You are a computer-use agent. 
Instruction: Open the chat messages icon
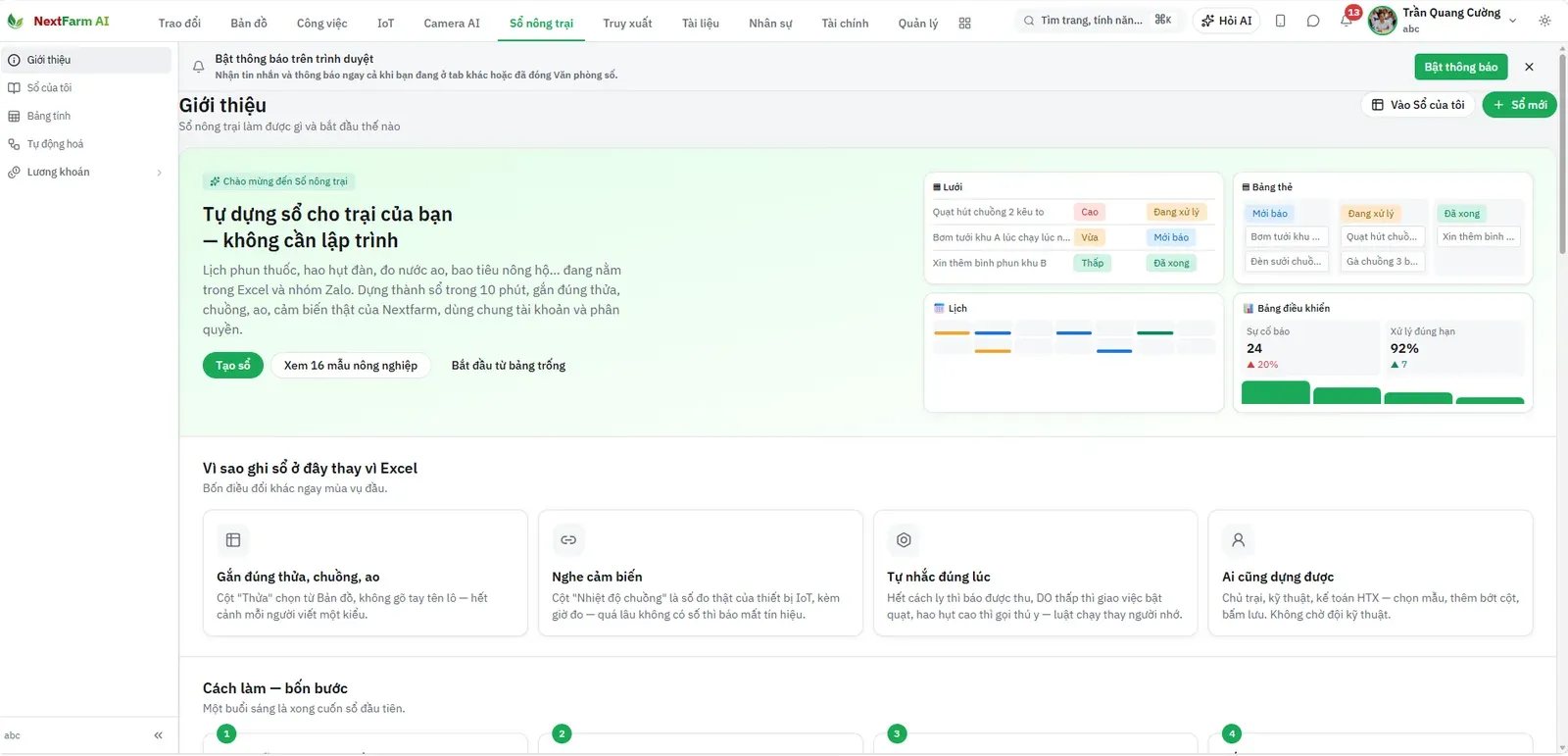click(1313, 21)
